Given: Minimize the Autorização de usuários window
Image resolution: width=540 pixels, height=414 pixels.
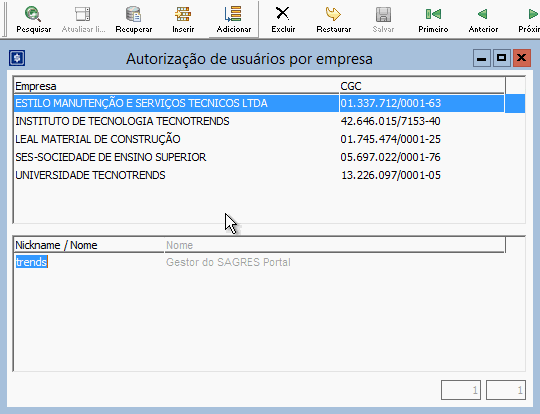Looking at the screenshot, I should click(481, 58).
